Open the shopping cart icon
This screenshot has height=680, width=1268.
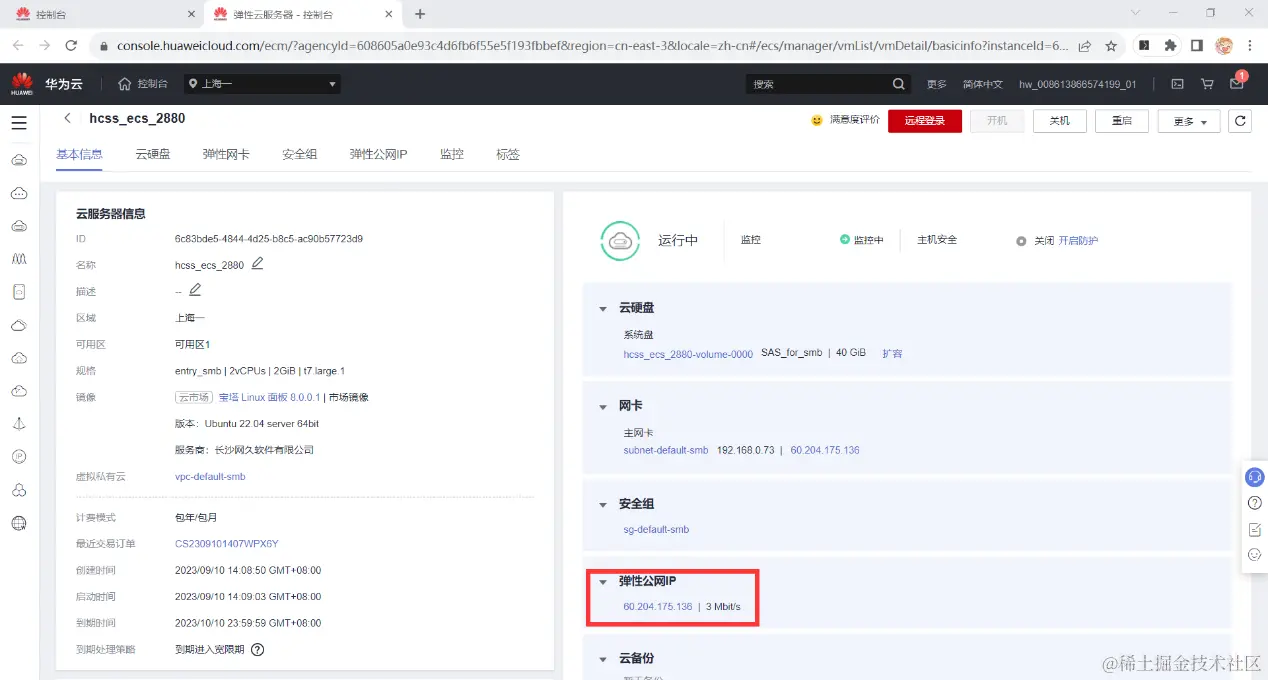point(1207,84)
